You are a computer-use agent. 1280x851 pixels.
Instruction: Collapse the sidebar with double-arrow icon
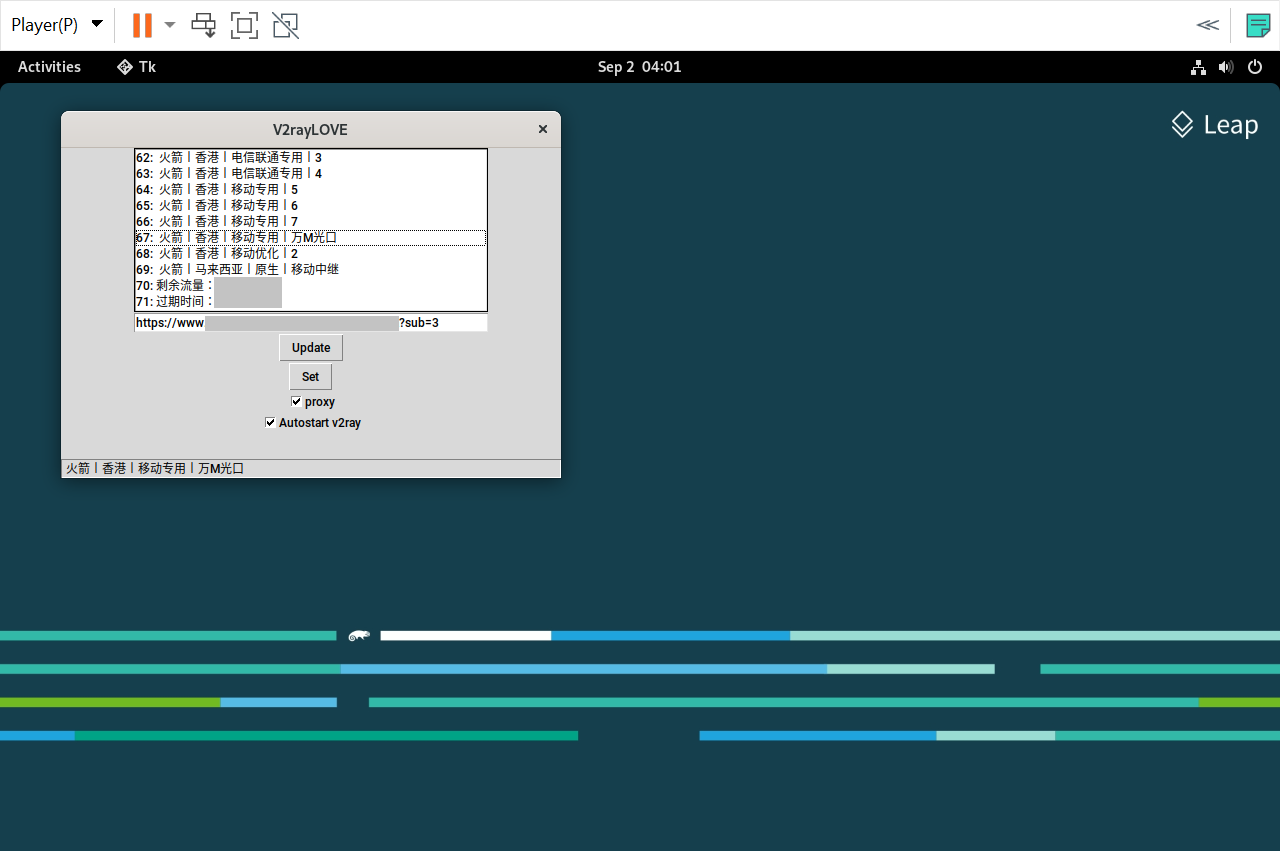coord(1207,25)
